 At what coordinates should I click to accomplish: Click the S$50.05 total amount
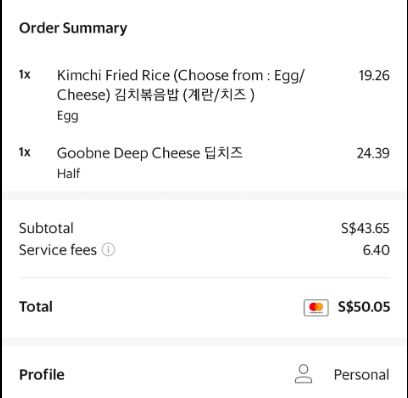coord(364,307)
